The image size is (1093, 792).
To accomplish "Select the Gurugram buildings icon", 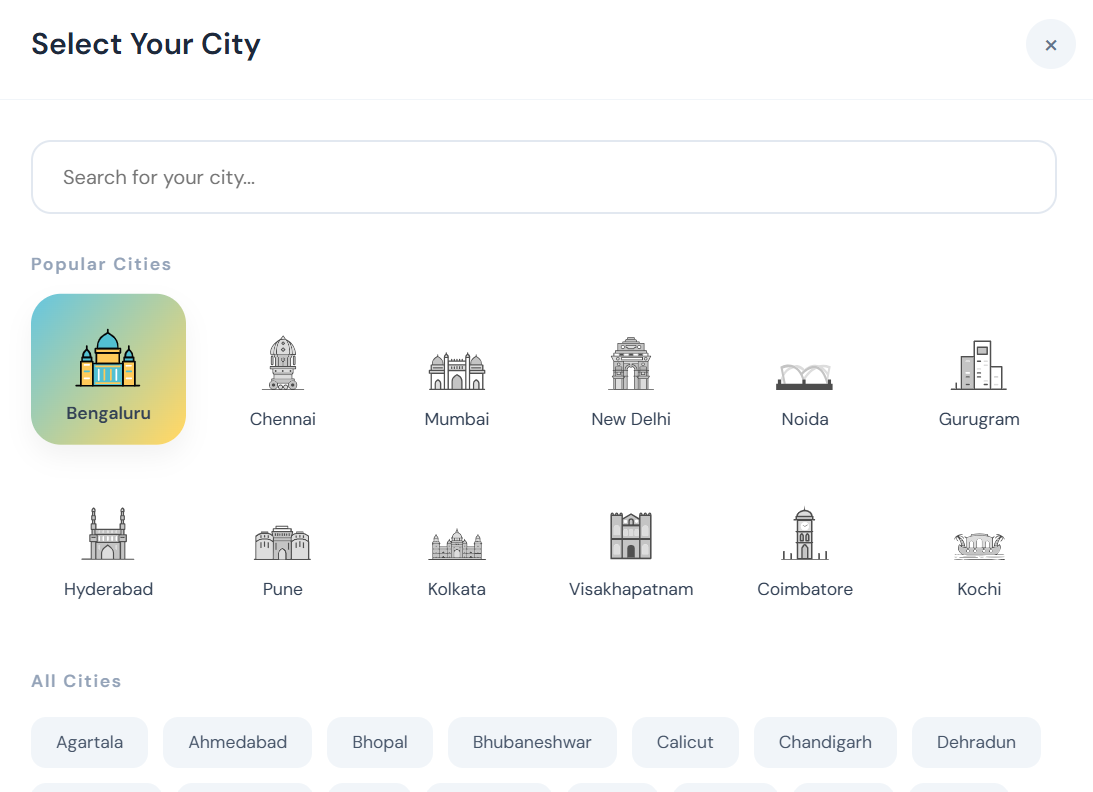I will coord(978,365).
